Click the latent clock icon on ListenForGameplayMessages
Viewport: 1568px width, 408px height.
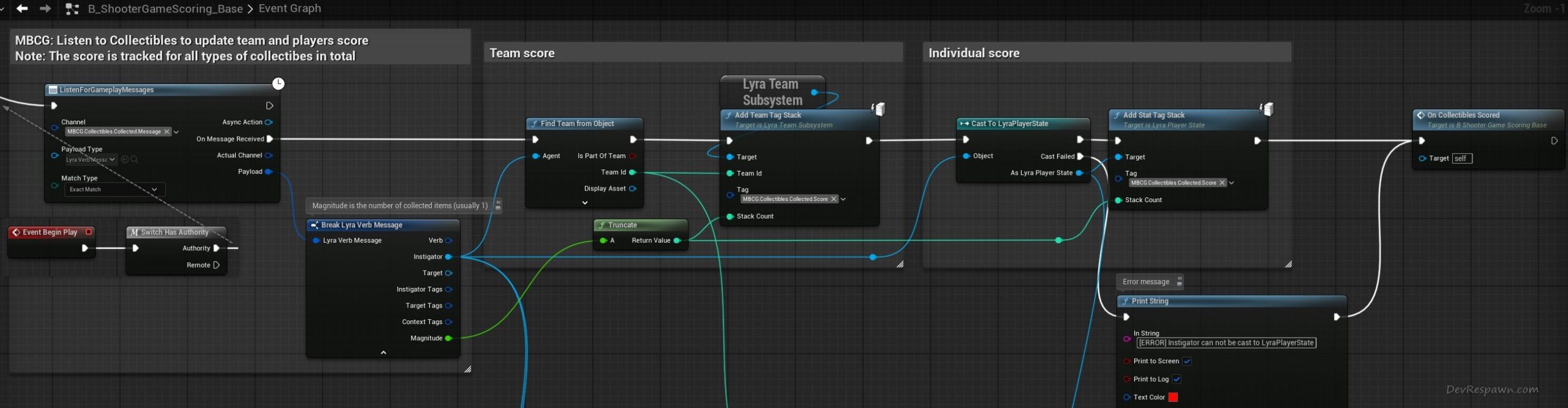pyautogui.click(x=278, y=83)
